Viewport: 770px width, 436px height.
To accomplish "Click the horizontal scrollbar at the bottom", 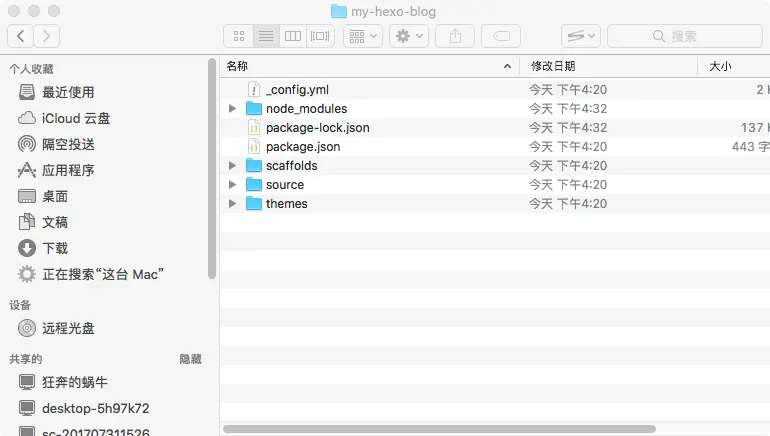I will pos(440,429).
